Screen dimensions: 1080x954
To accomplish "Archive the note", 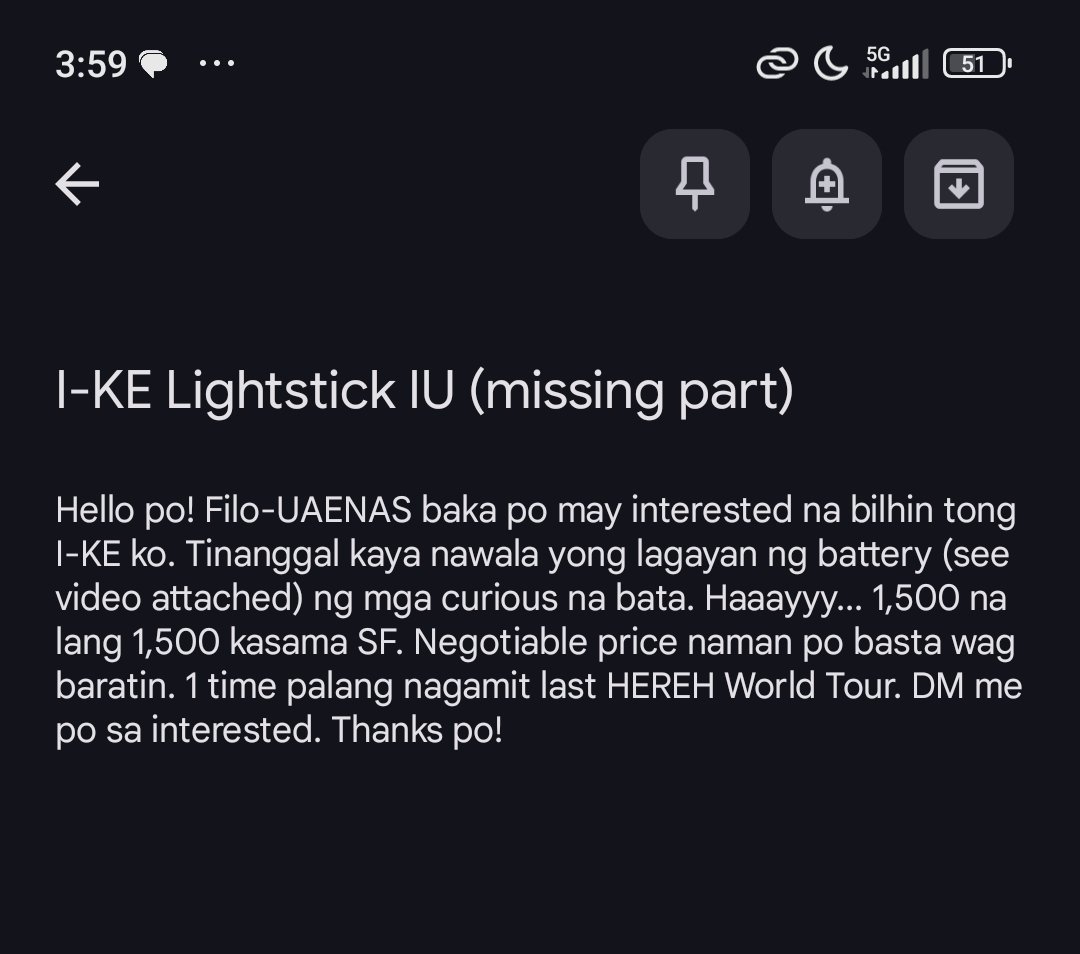I will pyautogui.click(x=958, y=184).
